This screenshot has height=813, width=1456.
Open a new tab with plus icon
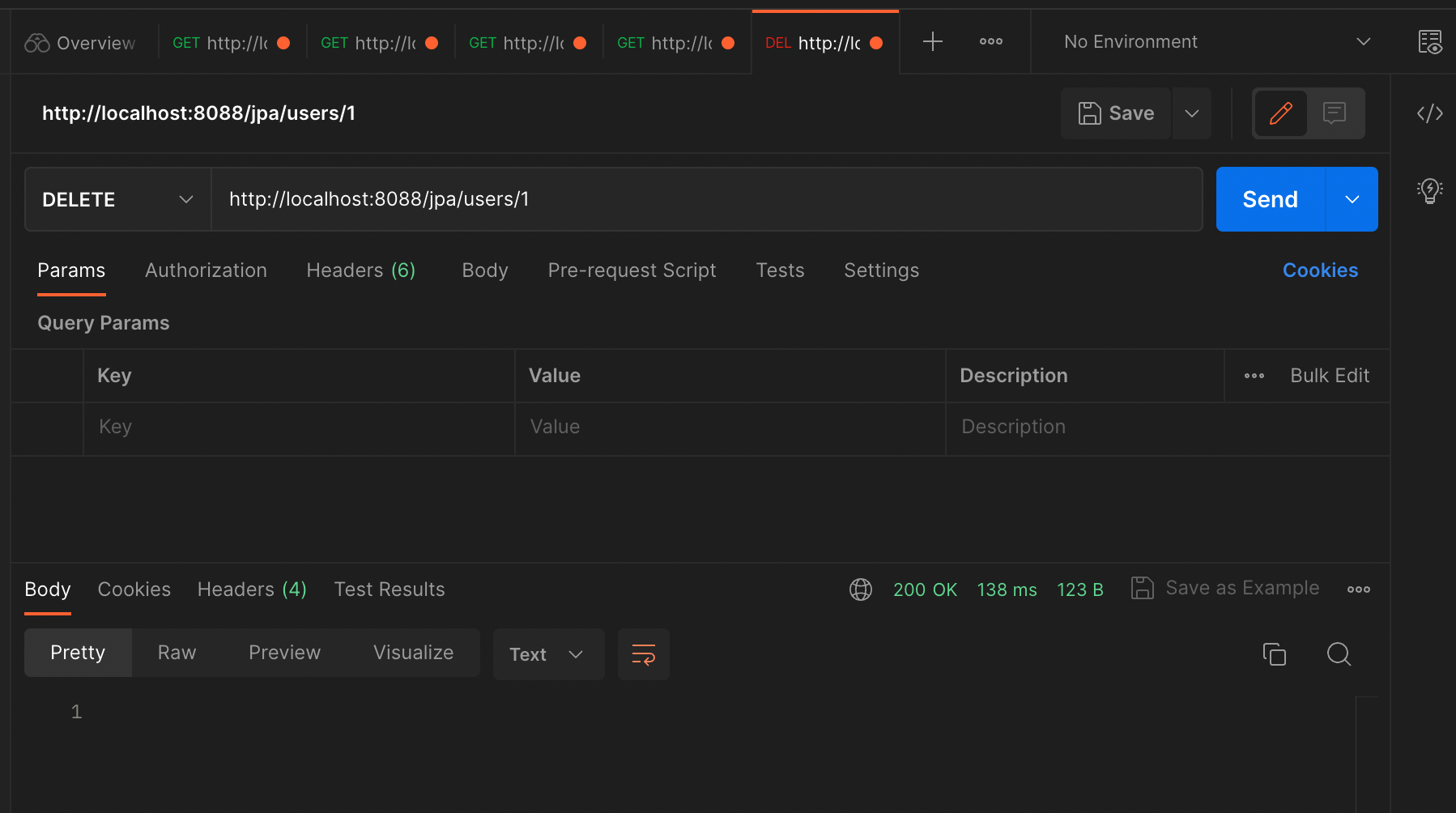click(x=933, y=41)
